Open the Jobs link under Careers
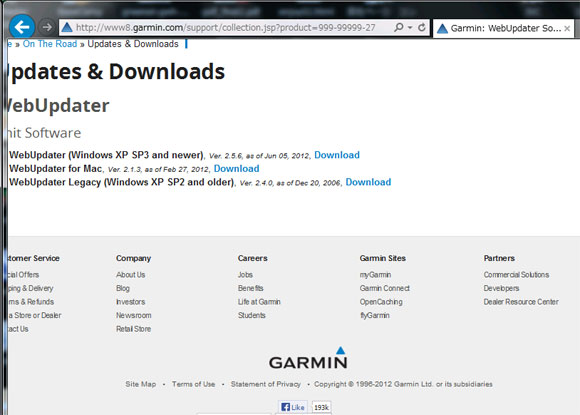The height and width of the screenshot is (415, 580). click(245, 275)
